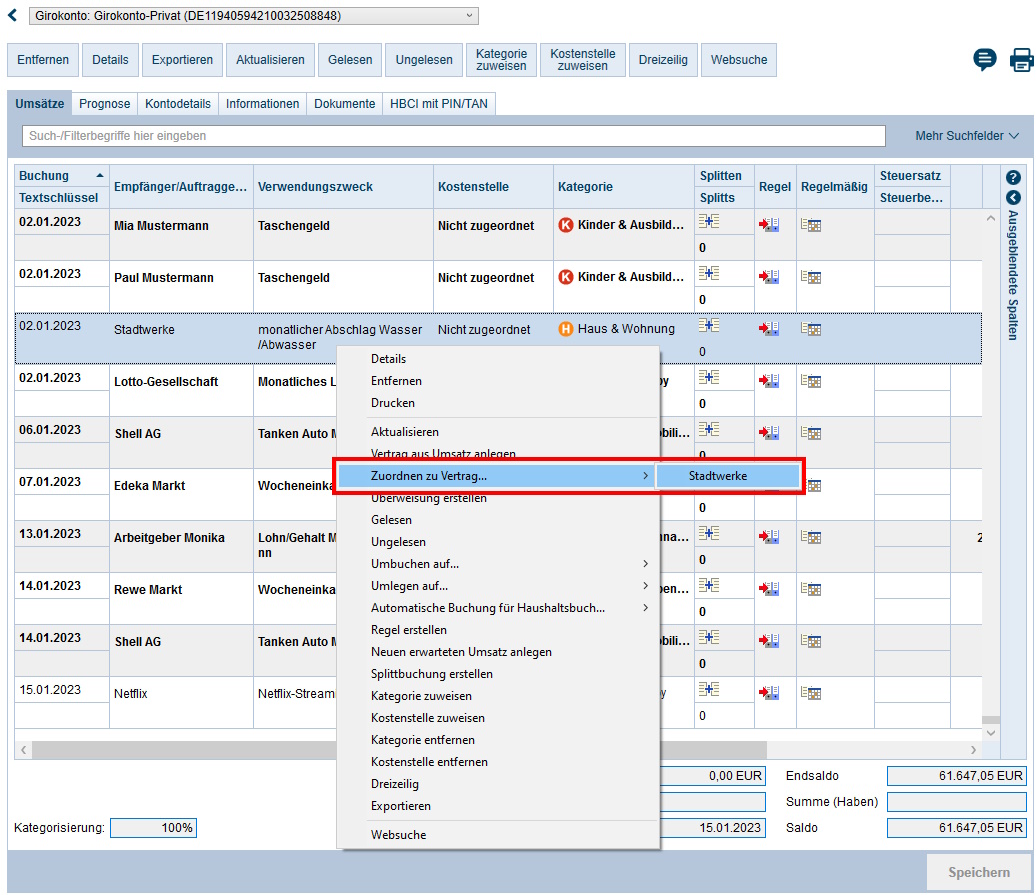Viewport: 1036px width, 895px height.
Task: Click the split icon in the Paul Mustermann row
Action: [x=709, y=273]
